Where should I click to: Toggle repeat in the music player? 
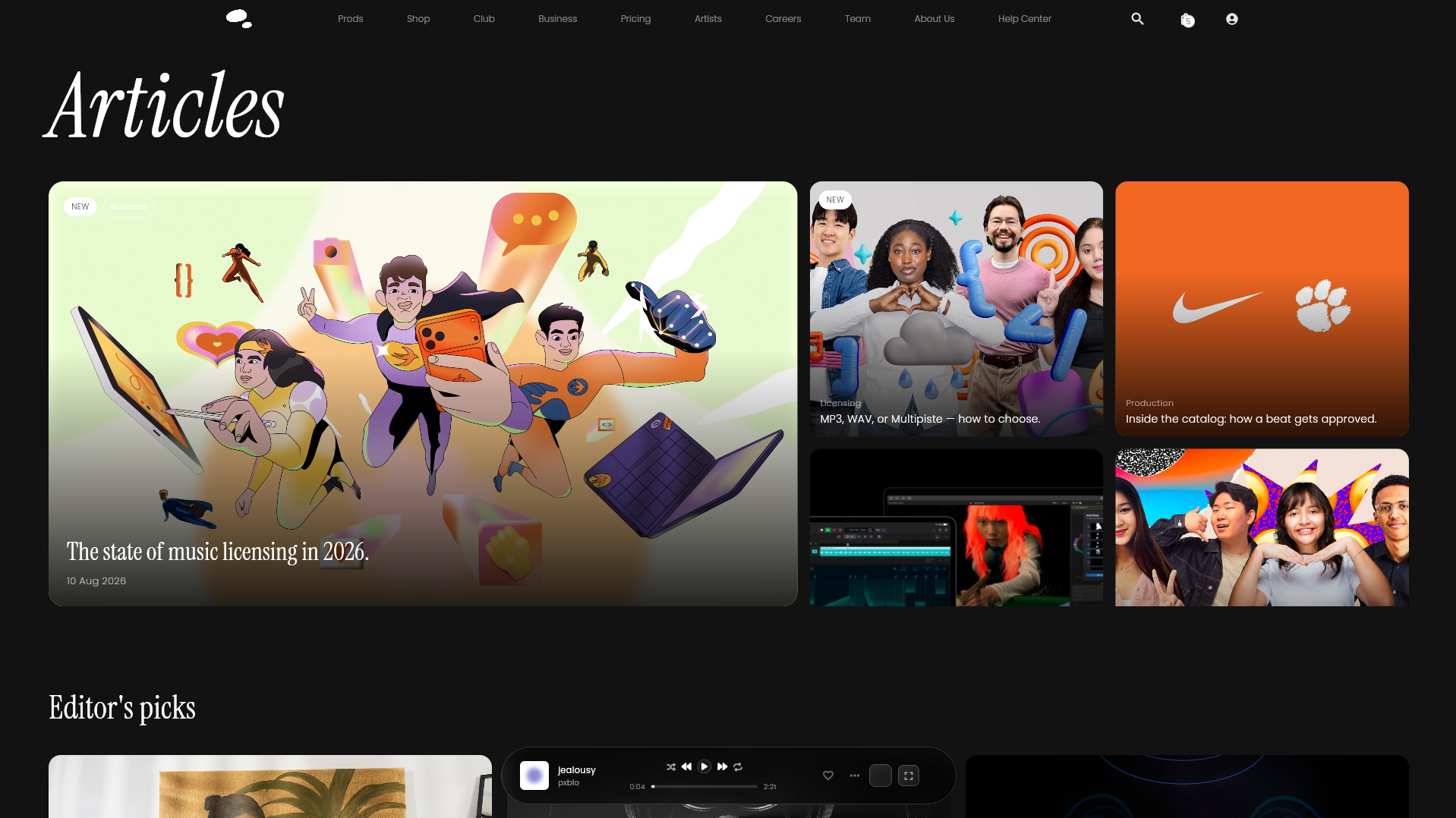click(x=738, y=767)
